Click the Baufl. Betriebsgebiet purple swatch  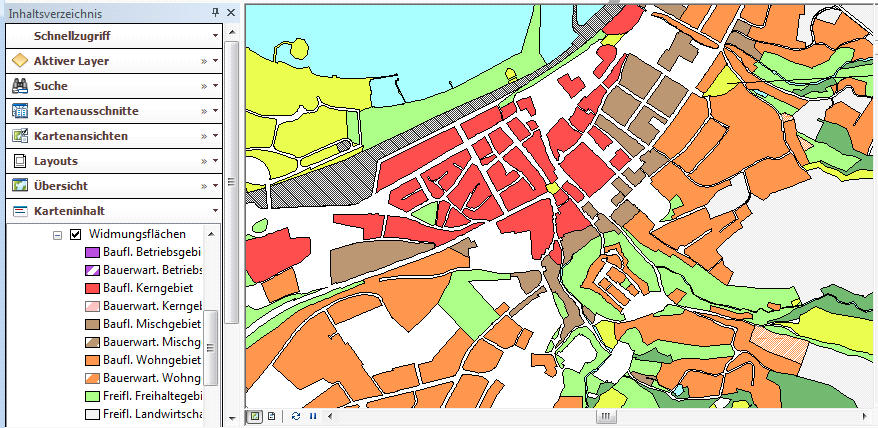[91, 252]
